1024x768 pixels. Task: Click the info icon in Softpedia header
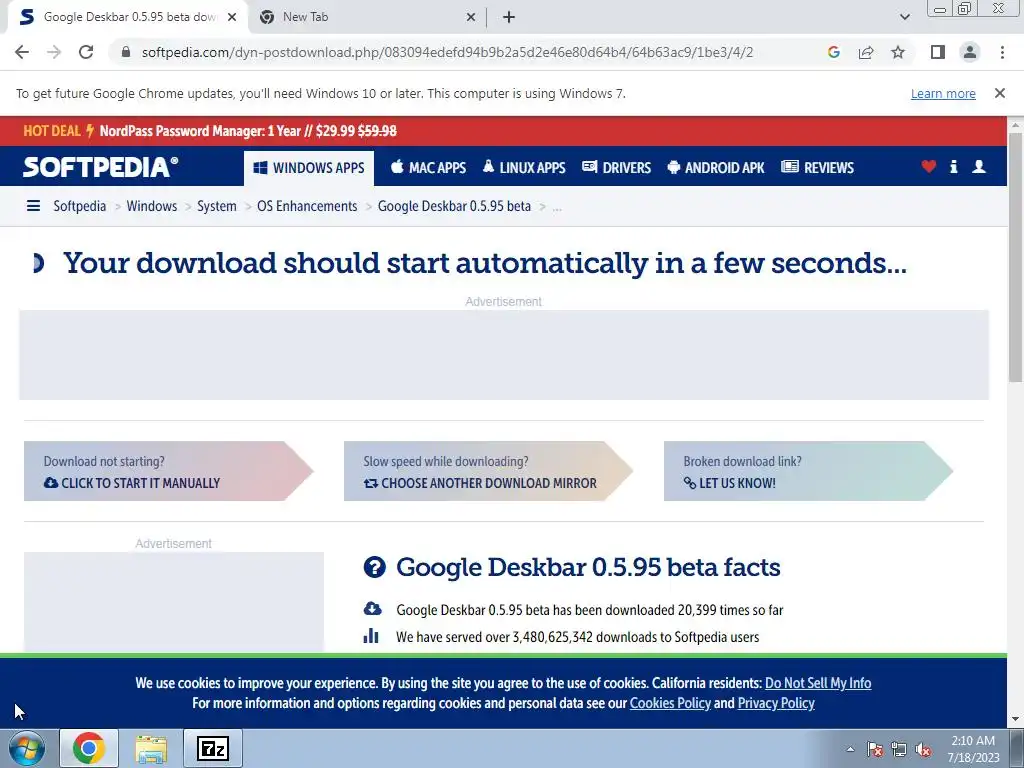[953, 167]
